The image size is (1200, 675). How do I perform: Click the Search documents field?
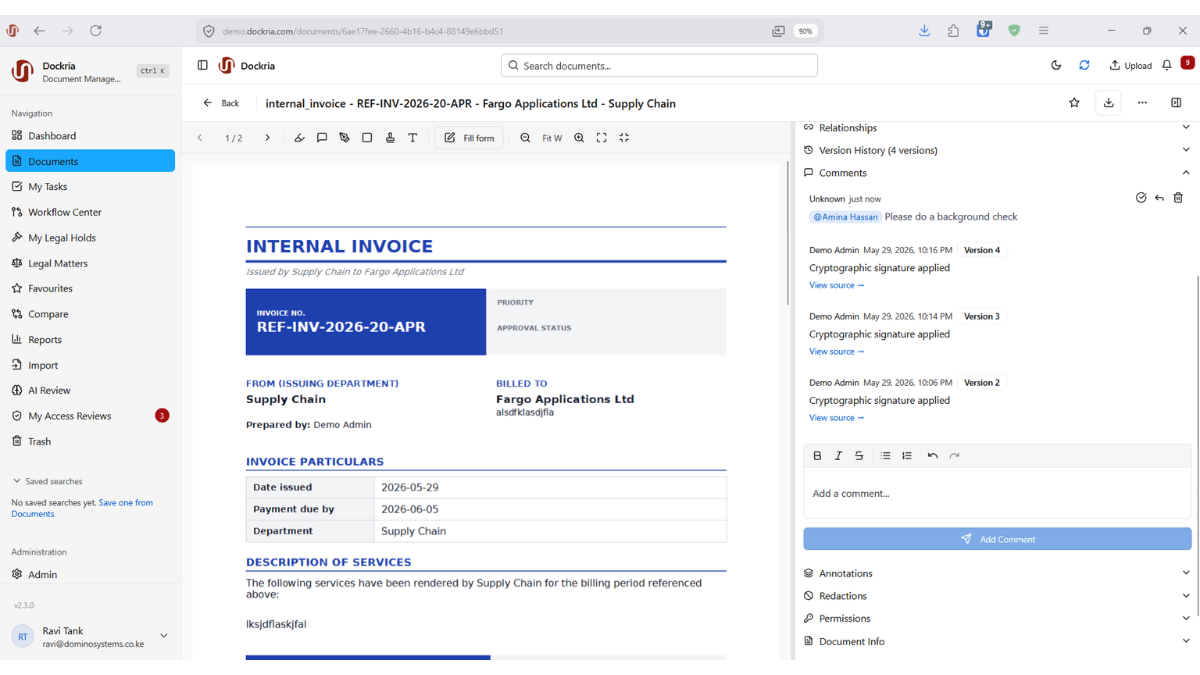tap(659, 66)
